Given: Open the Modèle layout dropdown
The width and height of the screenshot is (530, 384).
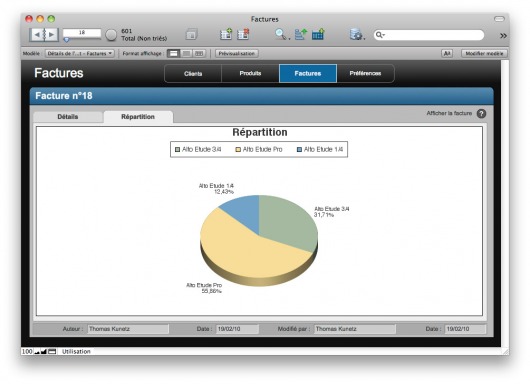Looking at the screenshot, I should point(80,53).
